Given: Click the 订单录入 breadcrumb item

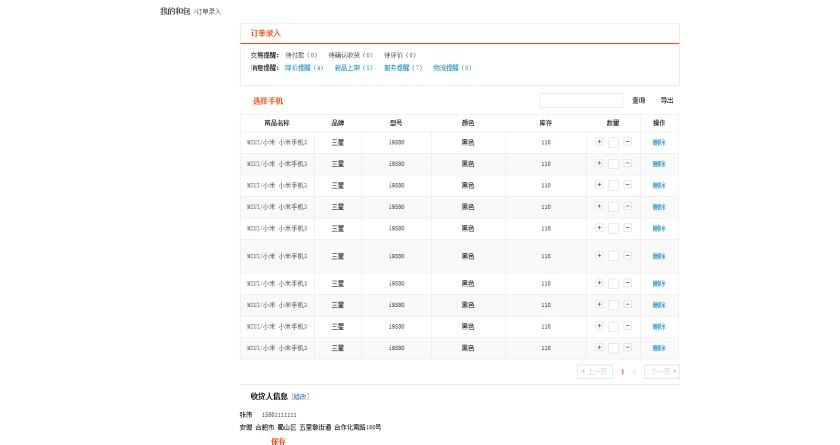Looking at the screenshot, I should click(209, 12).
